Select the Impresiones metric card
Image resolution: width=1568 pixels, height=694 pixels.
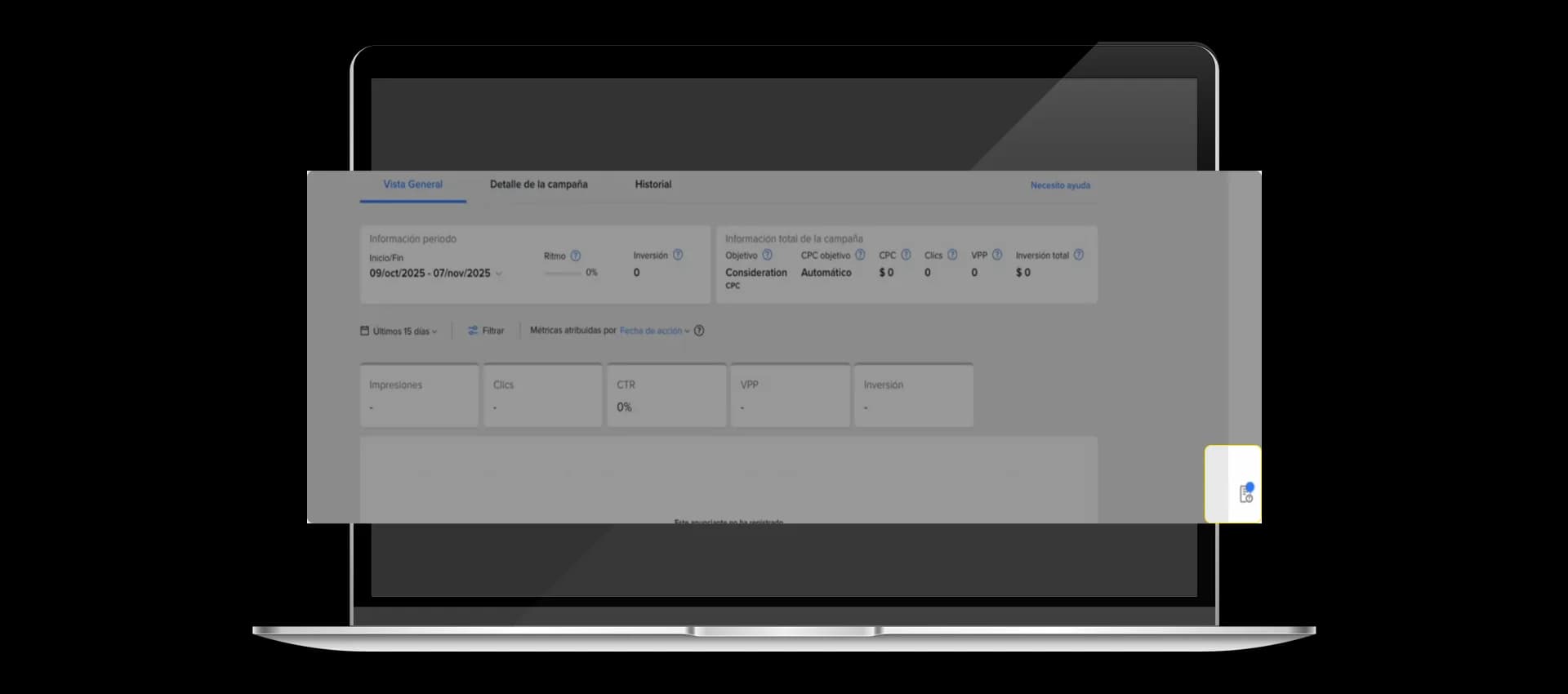[x=419, y=395]
